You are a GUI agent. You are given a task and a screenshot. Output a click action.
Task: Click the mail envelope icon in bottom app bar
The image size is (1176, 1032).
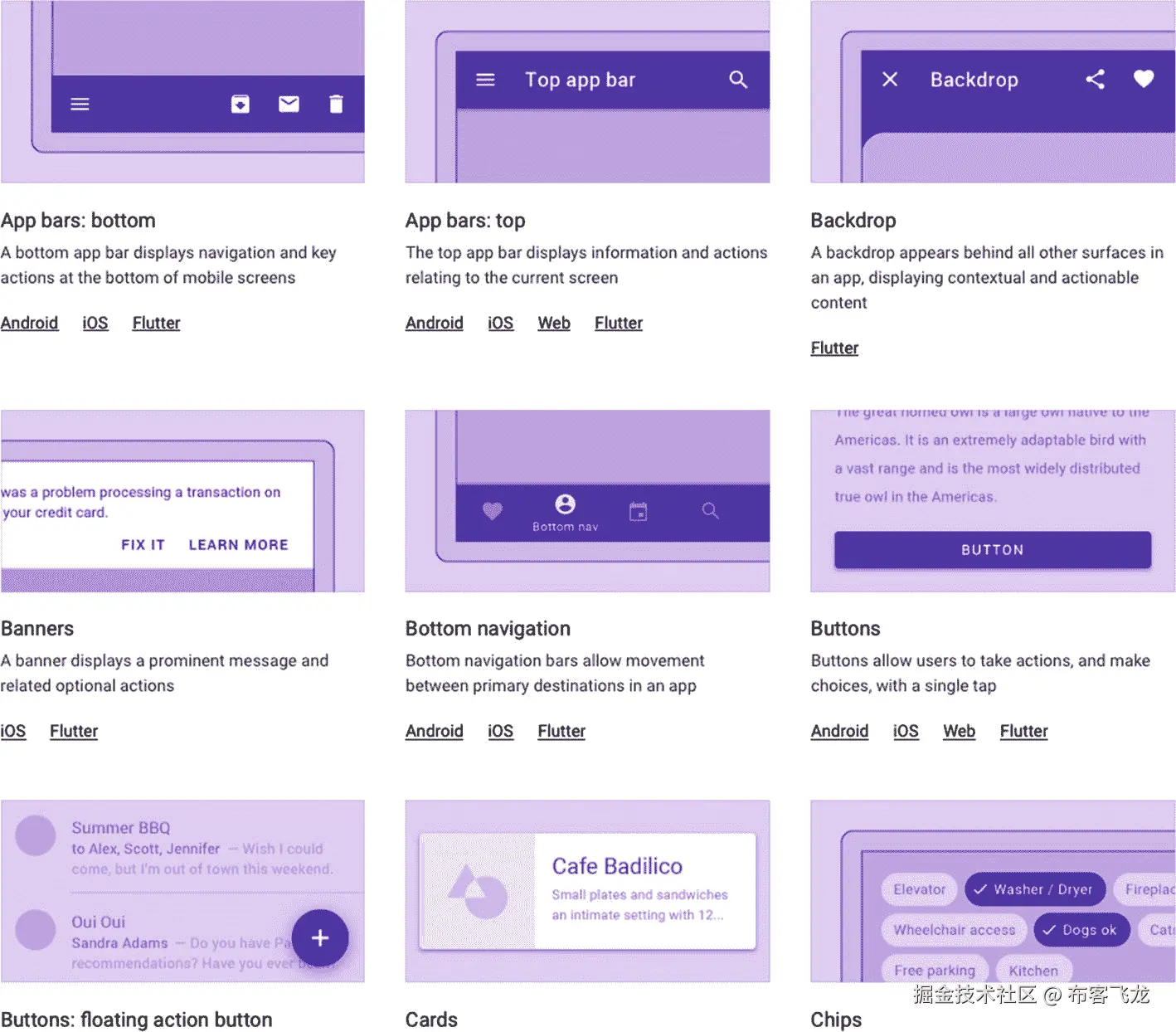(289, 104)
